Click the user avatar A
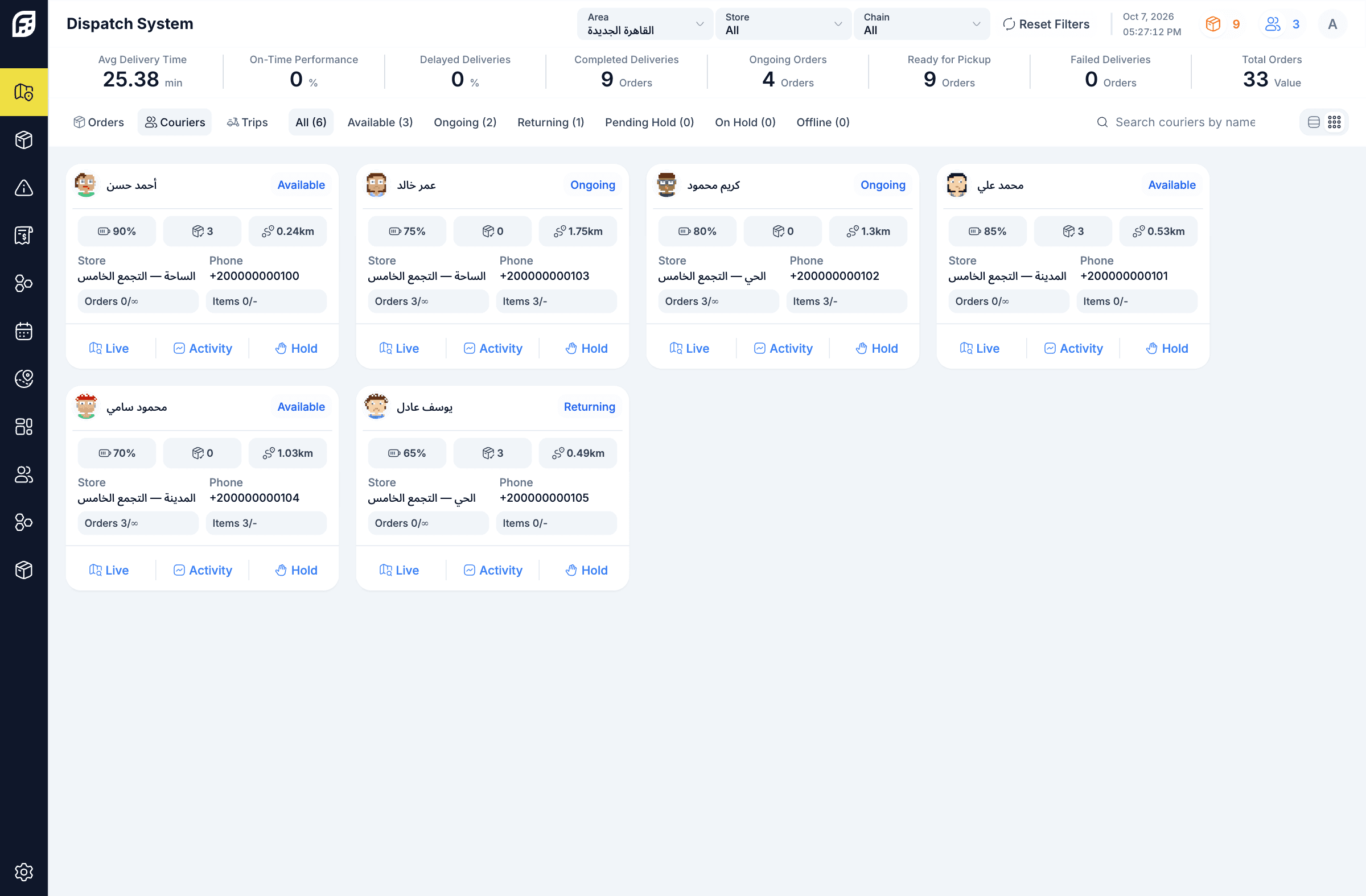The width and height of the screenshot is (1366, 896). [1332, 24]
